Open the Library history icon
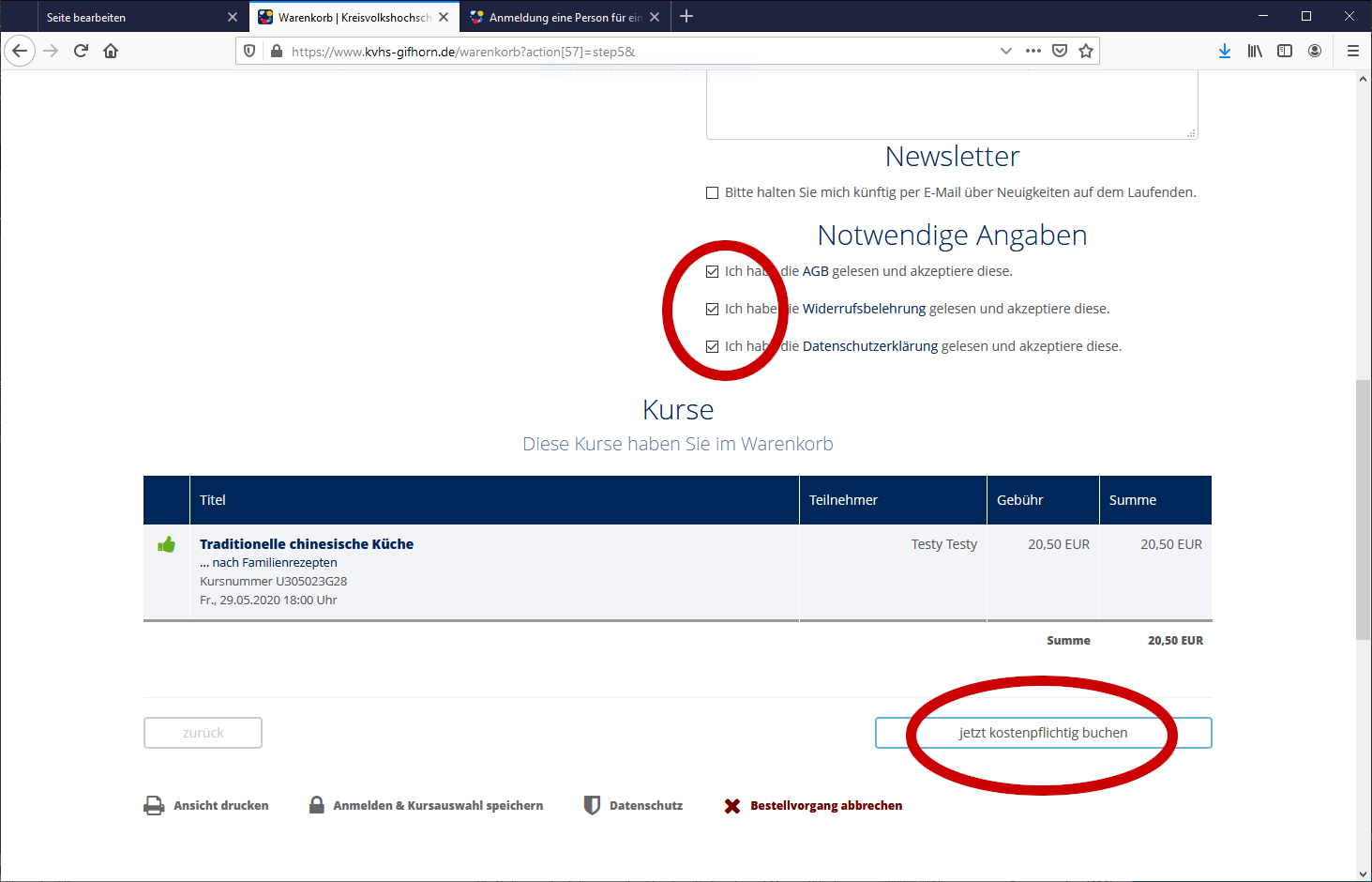Viewport: 1372px width, 882px height. [x=1255, y=51]
